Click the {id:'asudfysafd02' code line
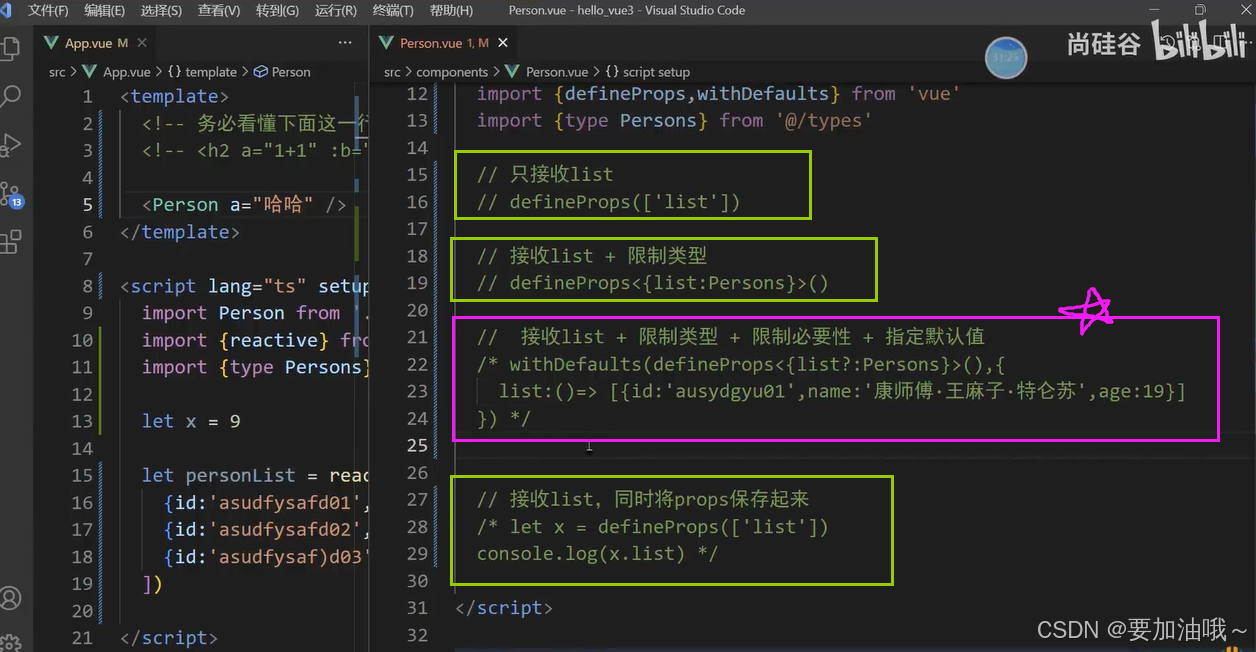Viewport: 1256px width, 652px height. tap(266, 529)
